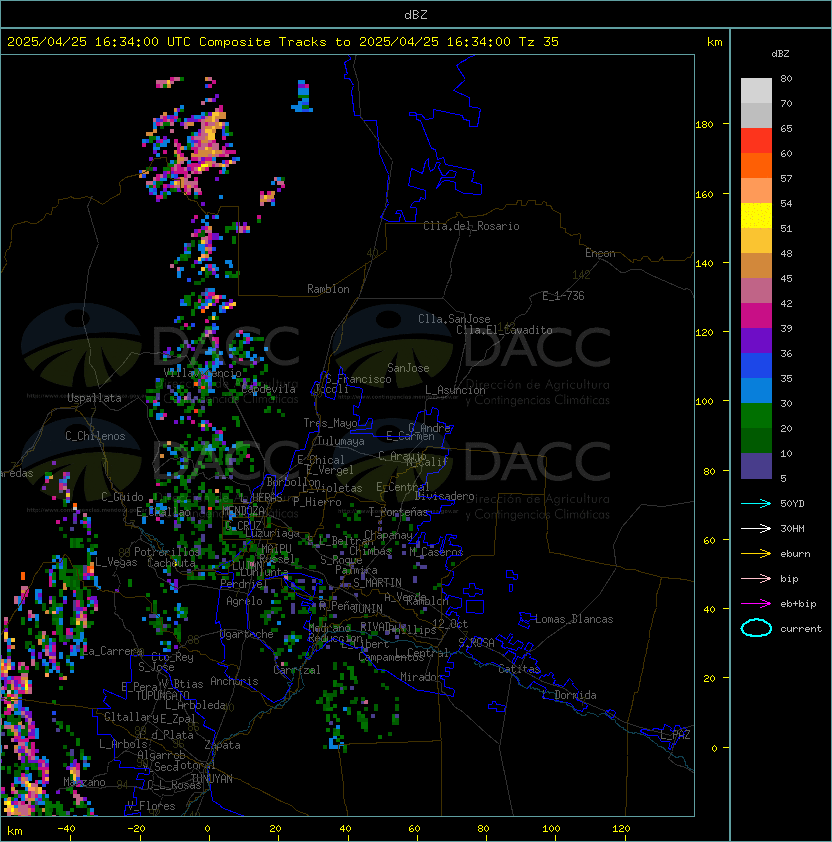Click the peach swatch between 57 and 54 dBZ
The width and height of the screenshot is (832, 842).
(756, 191)
